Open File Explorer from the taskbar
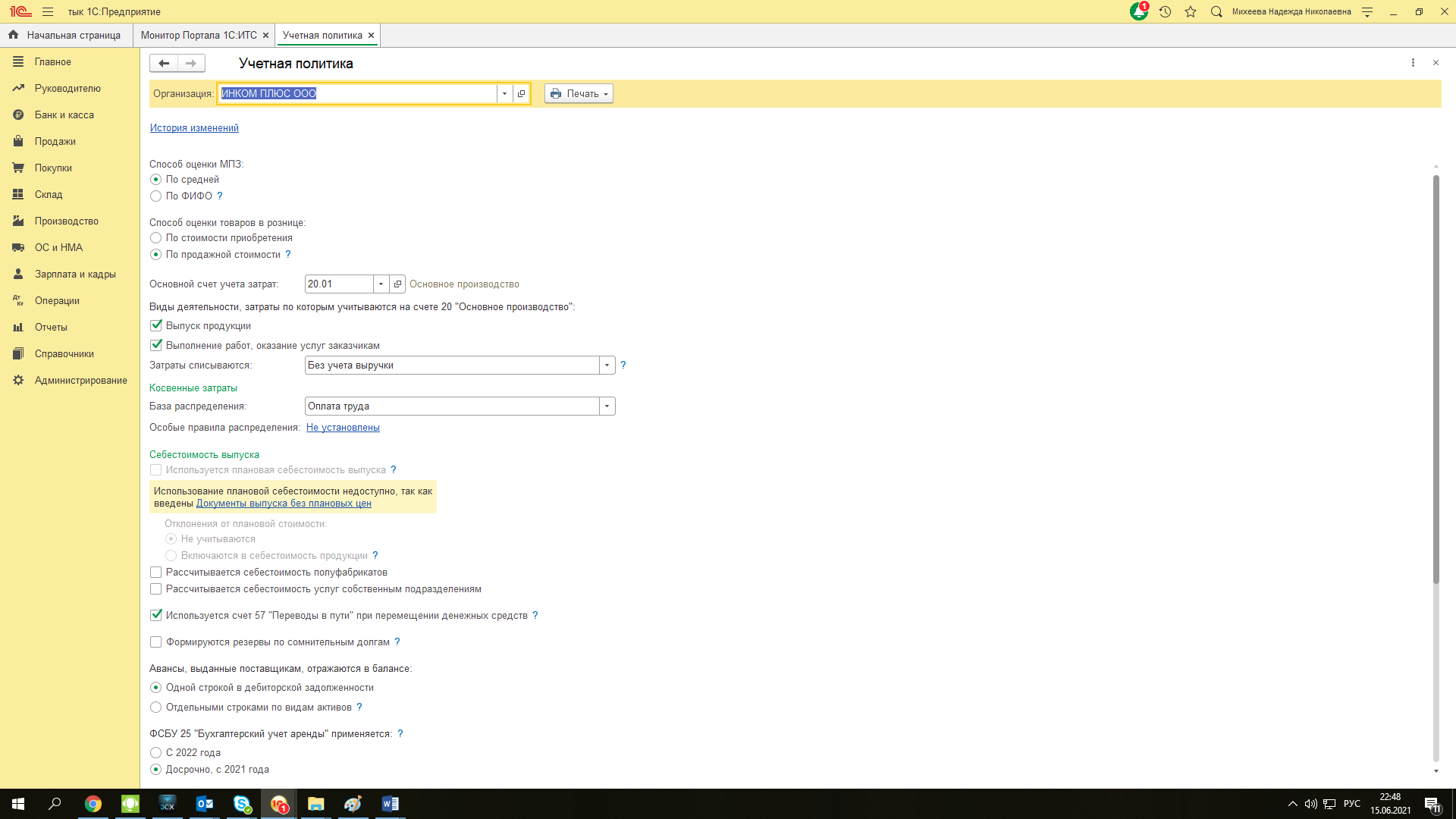The image size is (1456, 819). tap(316, 804)
